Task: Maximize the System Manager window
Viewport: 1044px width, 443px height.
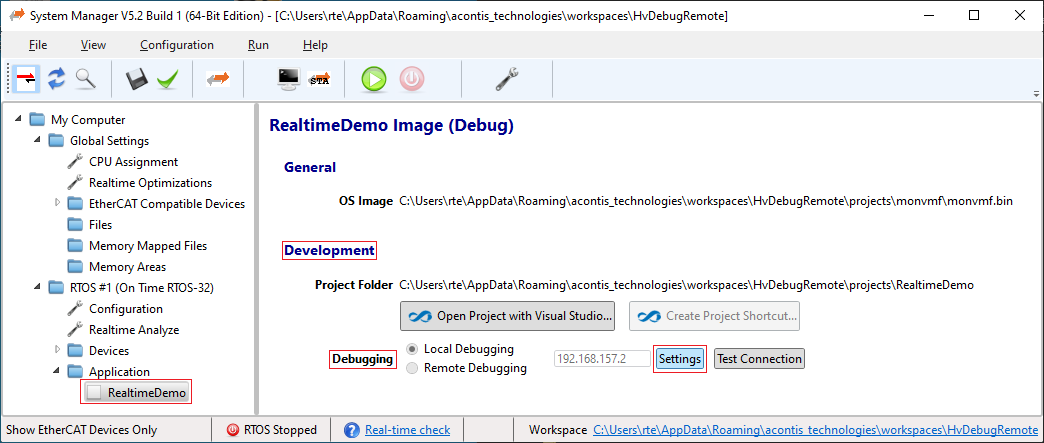Action: pyautogui.click(x=974, y=15)
